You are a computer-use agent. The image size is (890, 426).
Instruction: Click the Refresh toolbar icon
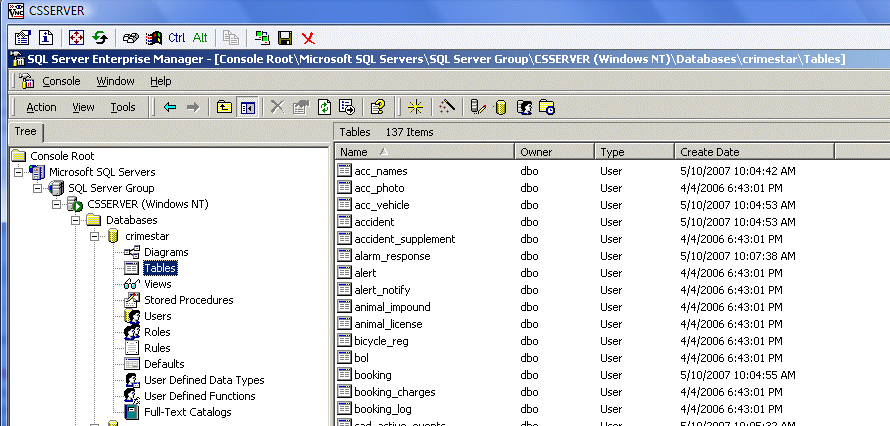324,107
